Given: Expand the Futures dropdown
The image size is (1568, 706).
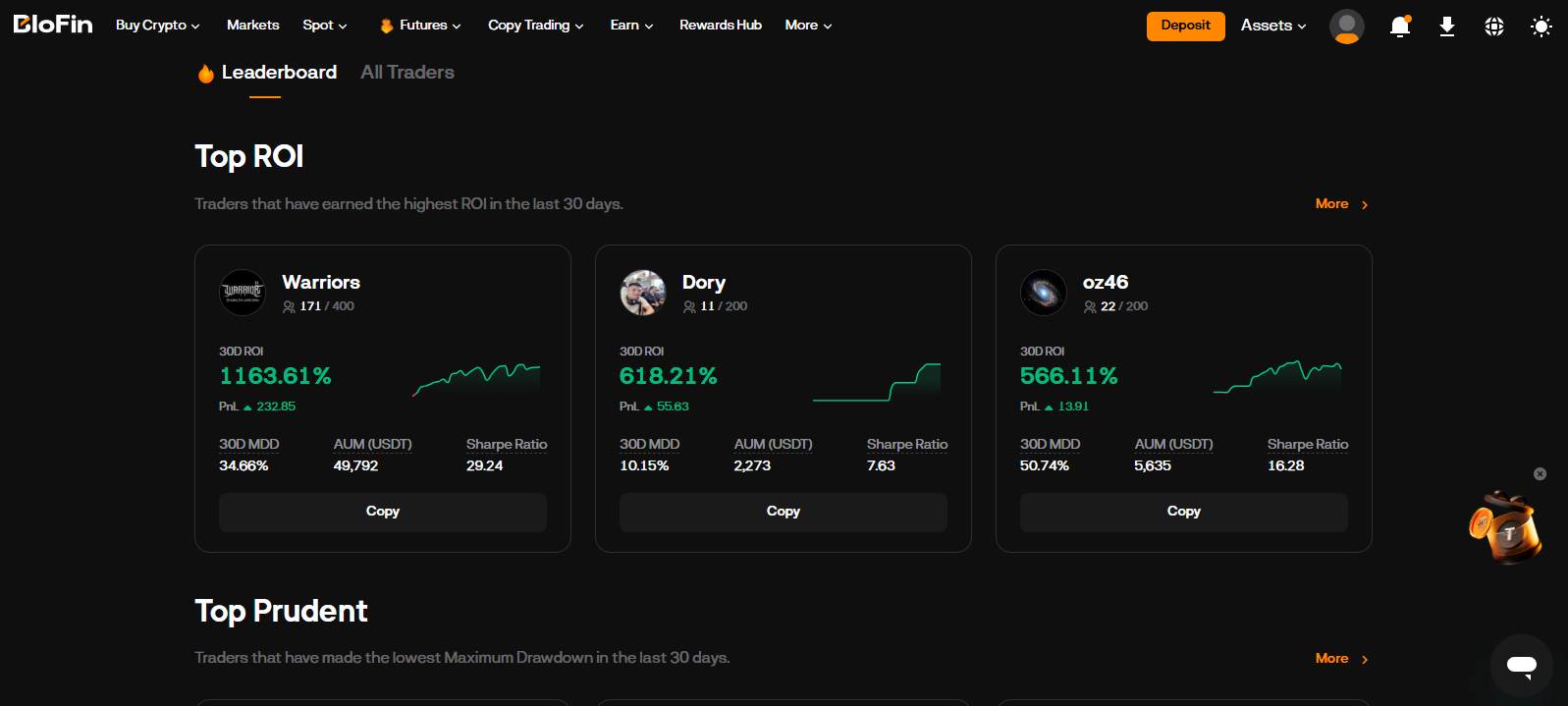Looking at the screenshot, I should pos(430,26).
